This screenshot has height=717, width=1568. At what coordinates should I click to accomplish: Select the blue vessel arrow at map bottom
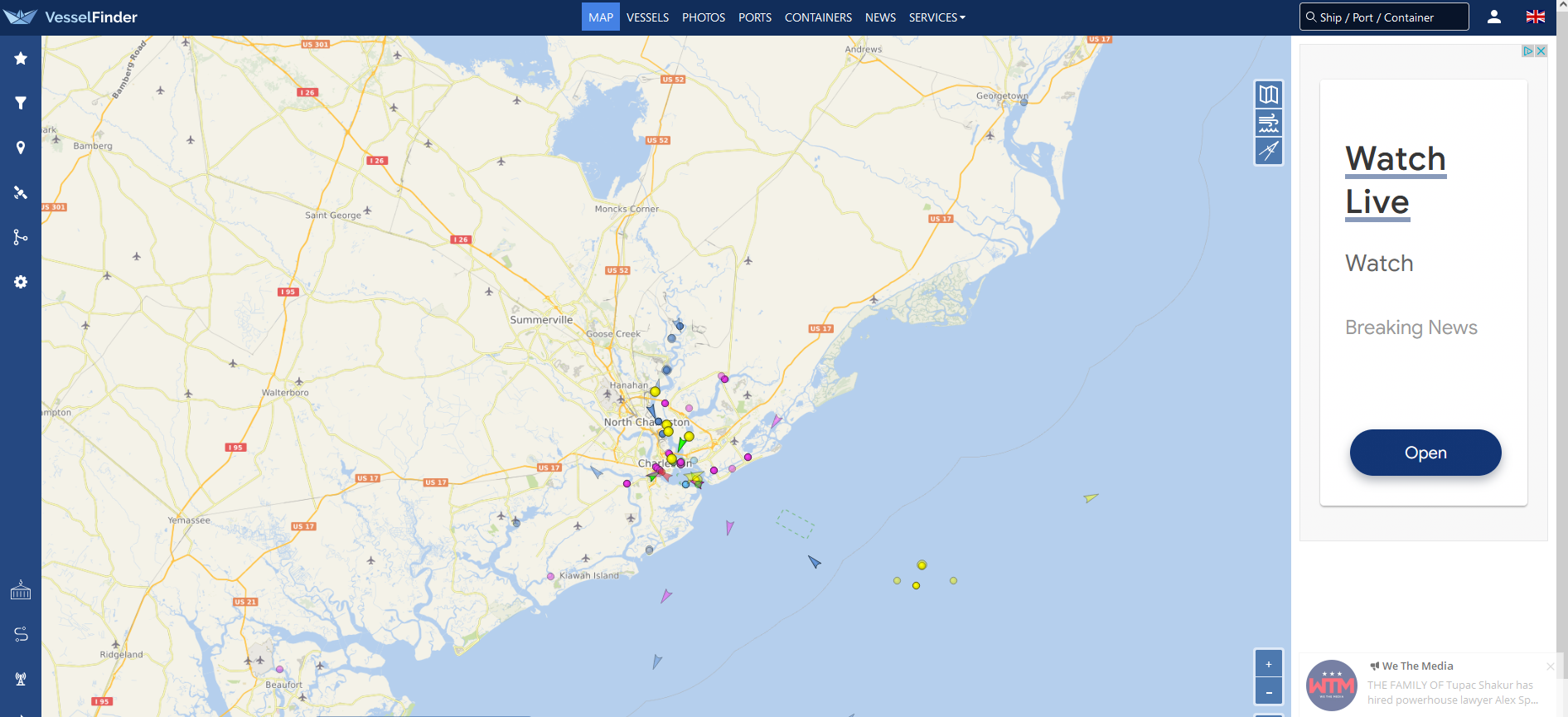point(656,661)
